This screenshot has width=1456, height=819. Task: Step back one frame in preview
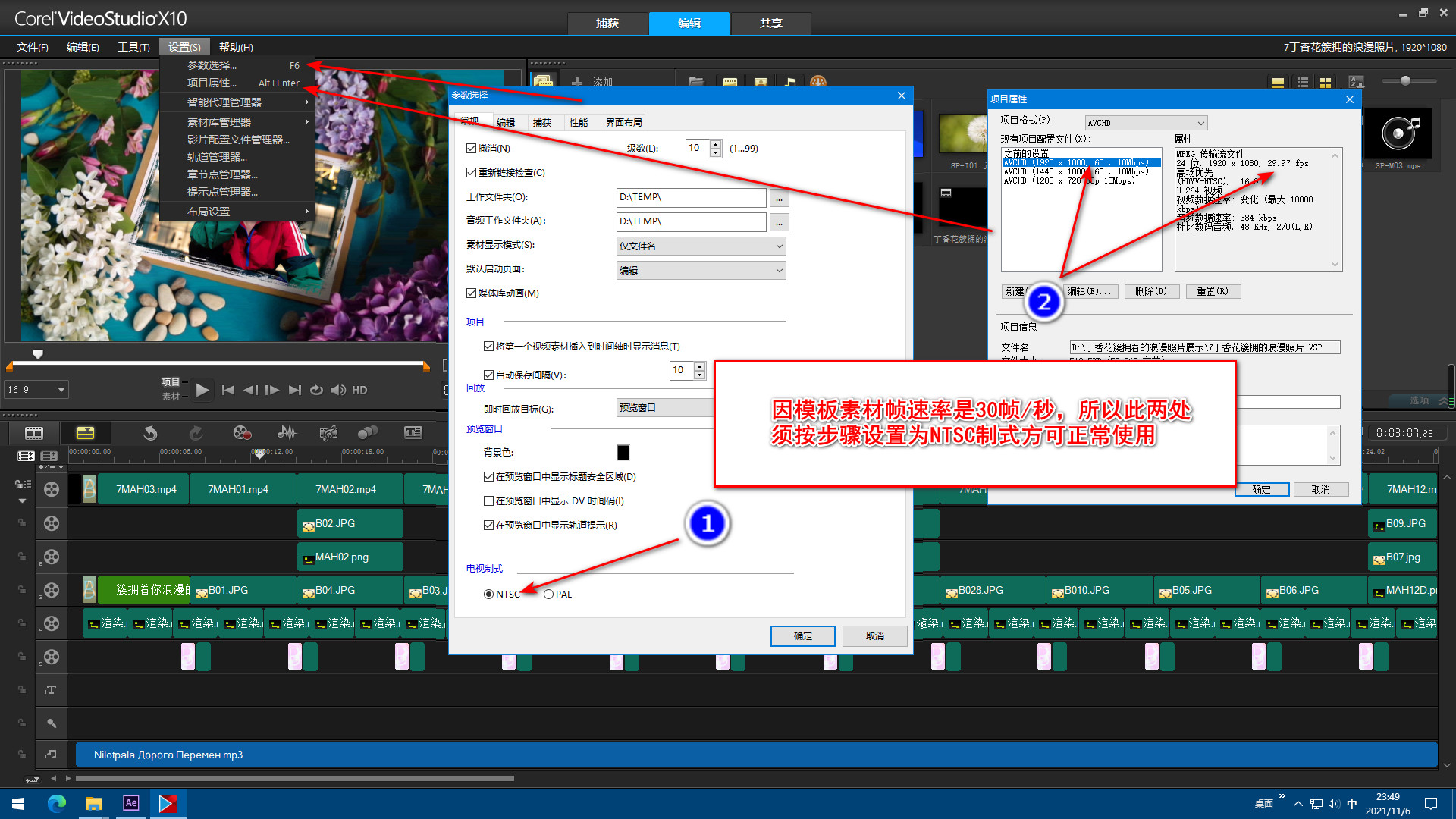click(x=250, y=390)
